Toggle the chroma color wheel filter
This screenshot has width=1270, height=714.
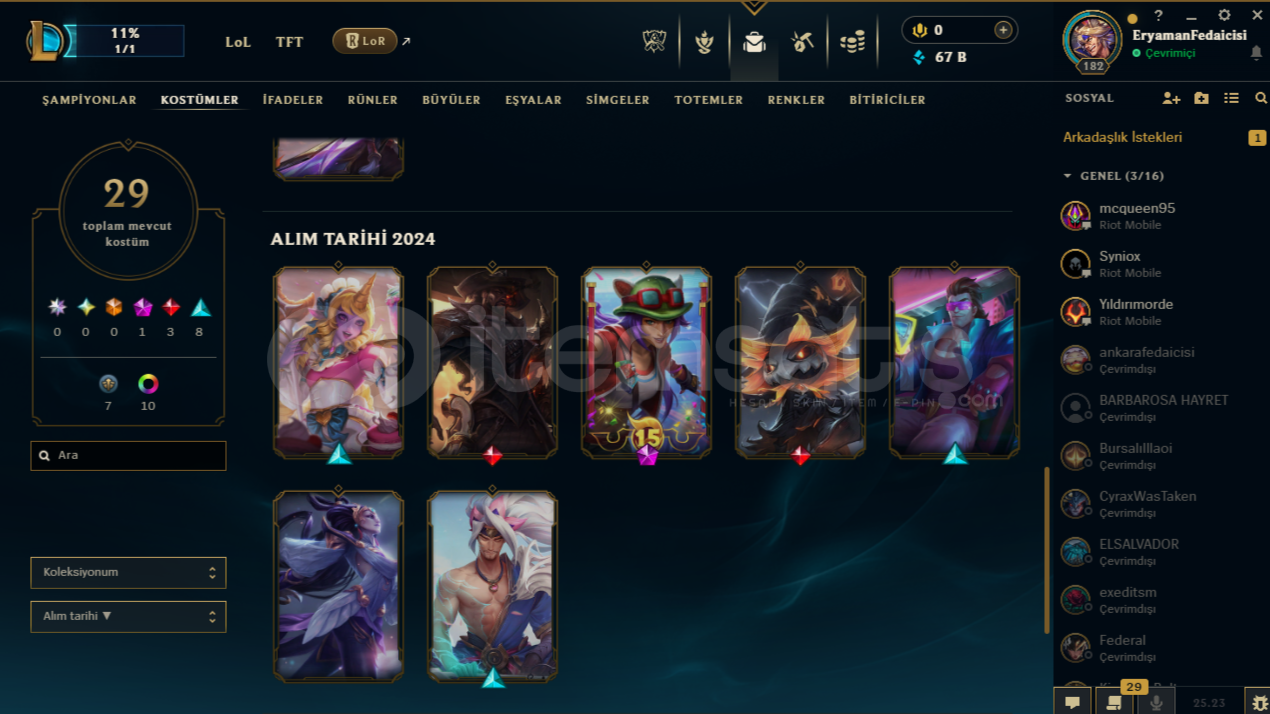click(148, 384)
